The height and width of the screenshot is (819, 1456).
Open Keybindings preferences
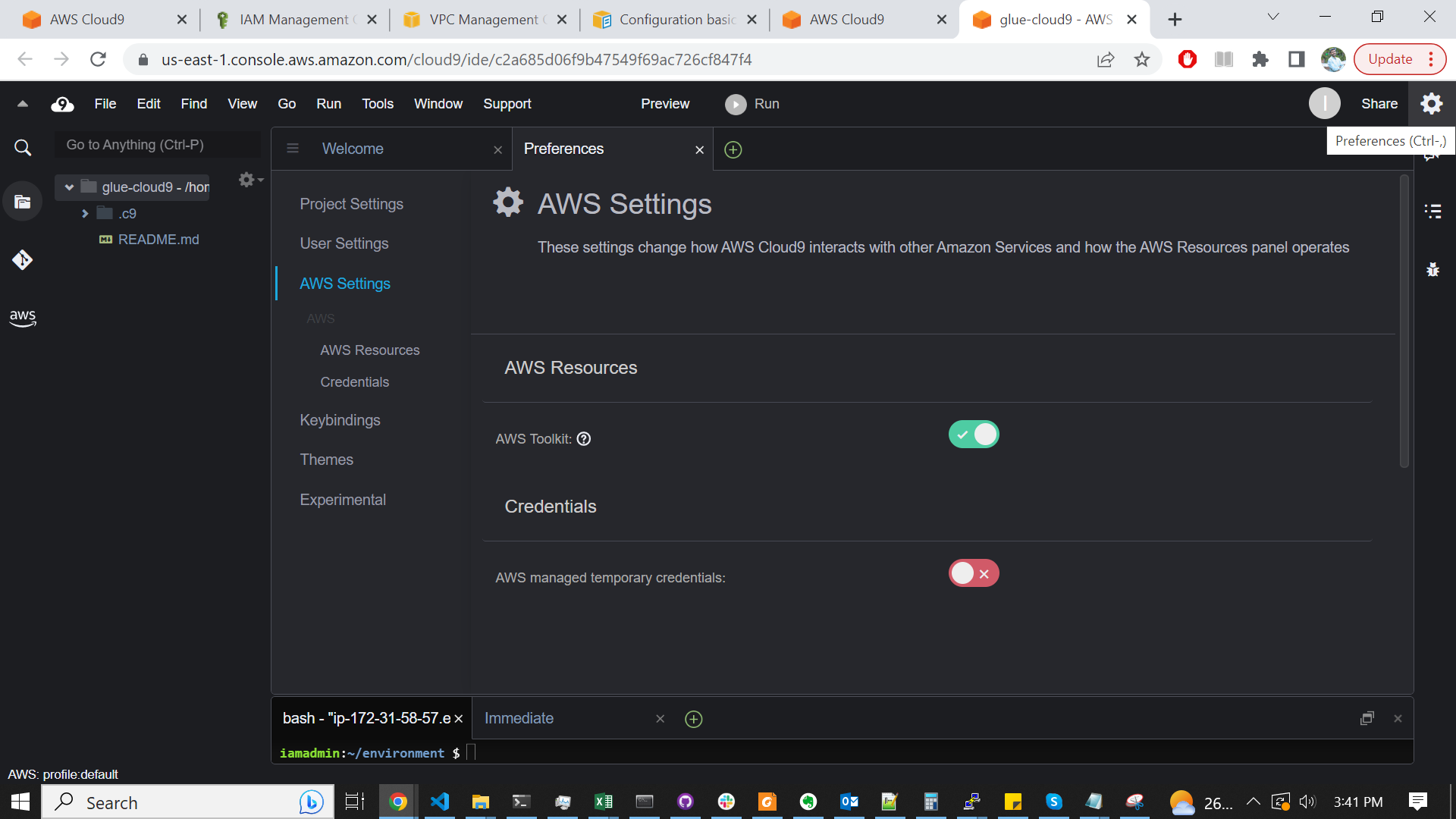point(340,420)
